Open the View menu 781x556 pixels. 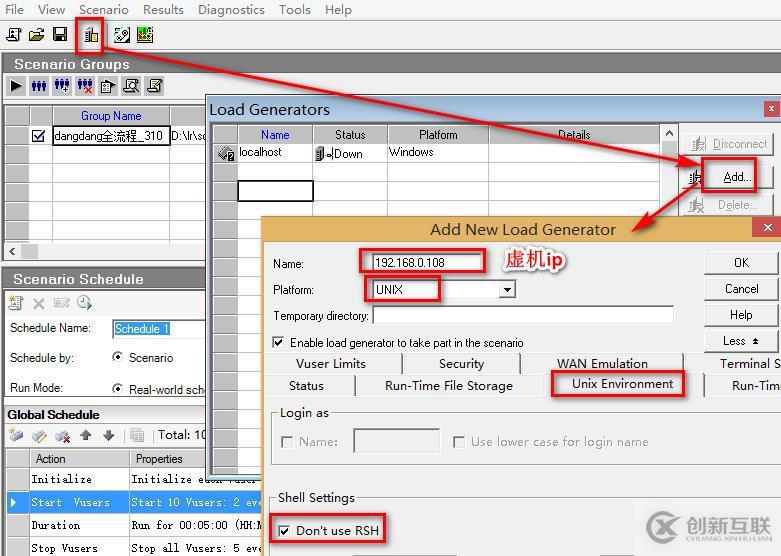(51, 9)
